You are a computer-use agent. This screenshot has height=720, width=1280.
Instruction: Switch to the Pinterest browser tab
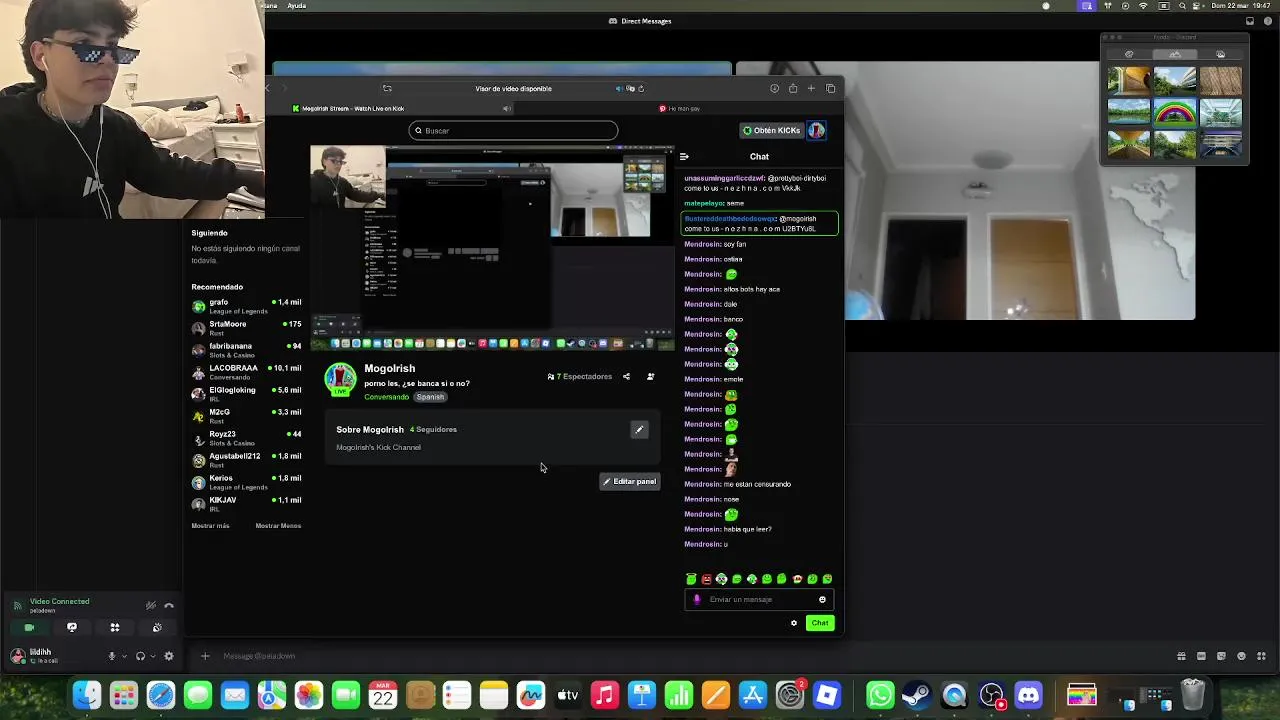coord(680,108)
